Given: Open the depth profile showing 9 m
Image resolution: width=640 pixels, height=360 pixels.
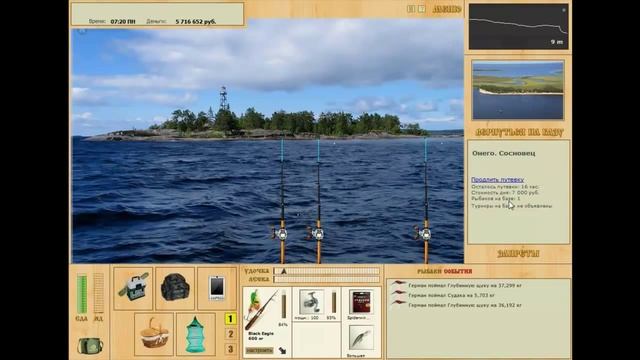Looking at the screenshot, I should 518,27.
